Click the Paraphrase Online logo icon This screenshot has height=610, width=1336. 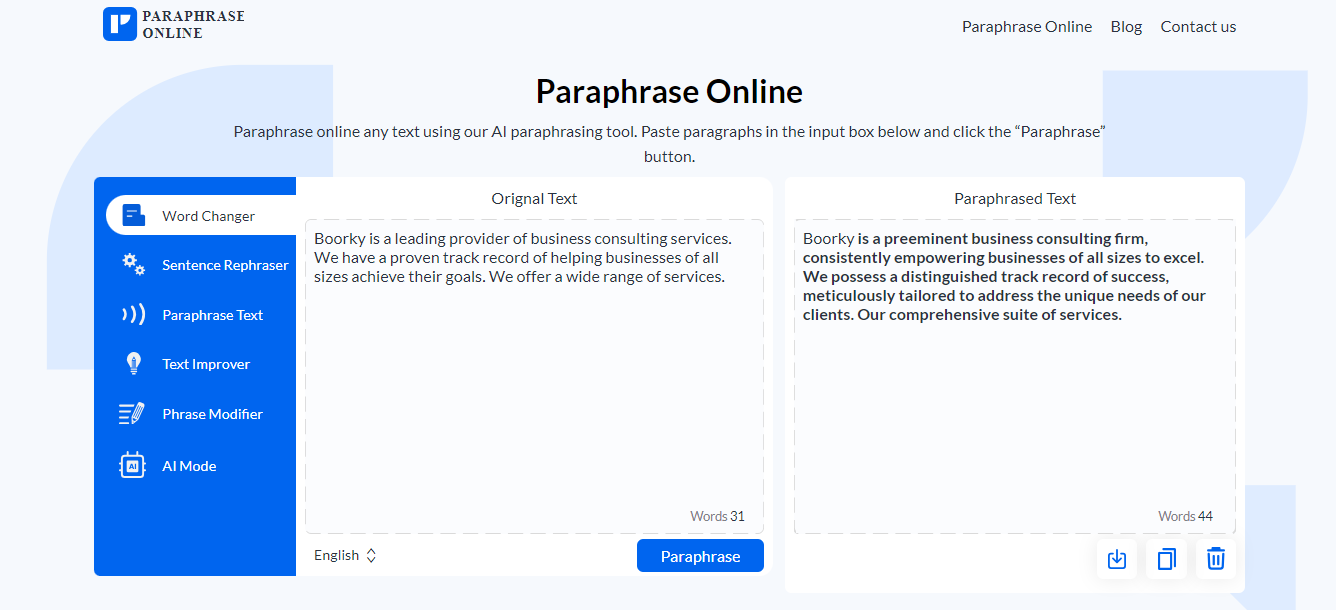coord(120,24)
